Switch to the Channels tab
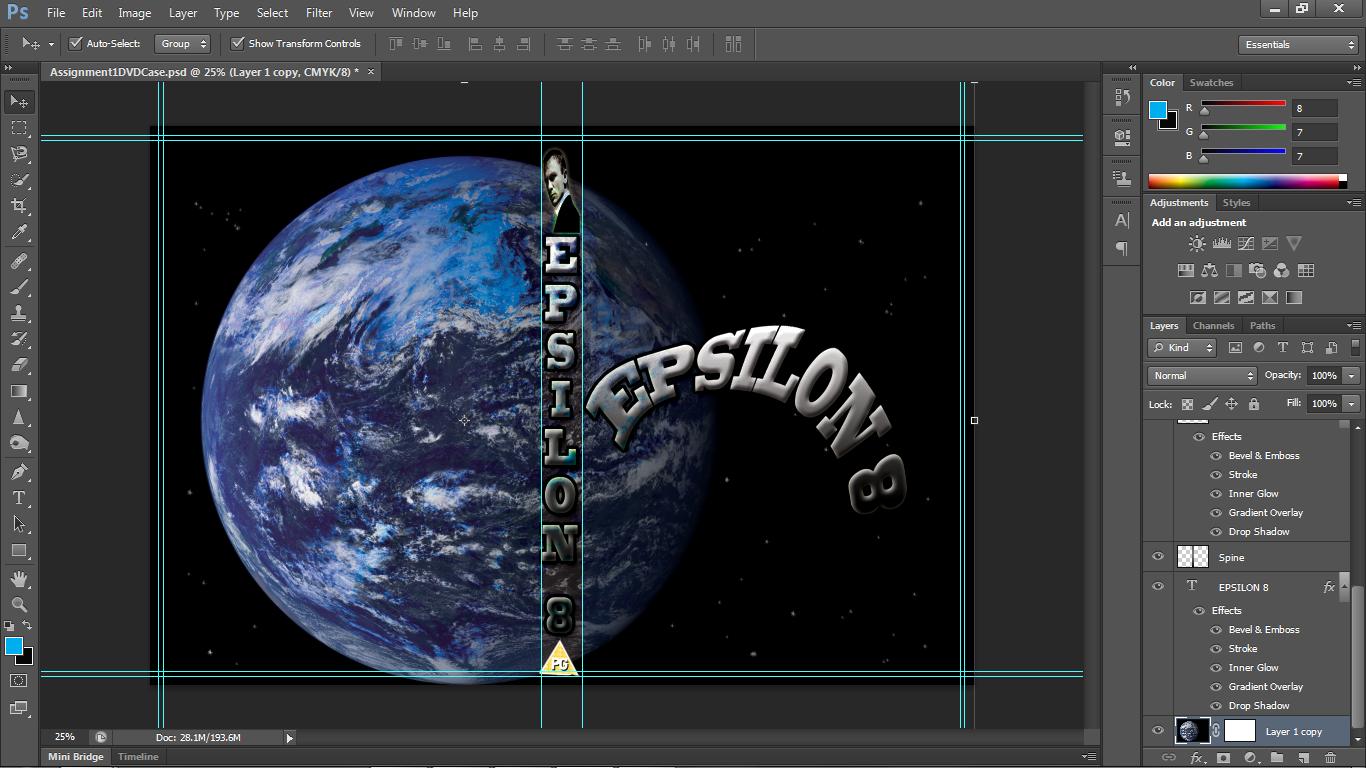1366x768 pixels. tap(1213, 325)
